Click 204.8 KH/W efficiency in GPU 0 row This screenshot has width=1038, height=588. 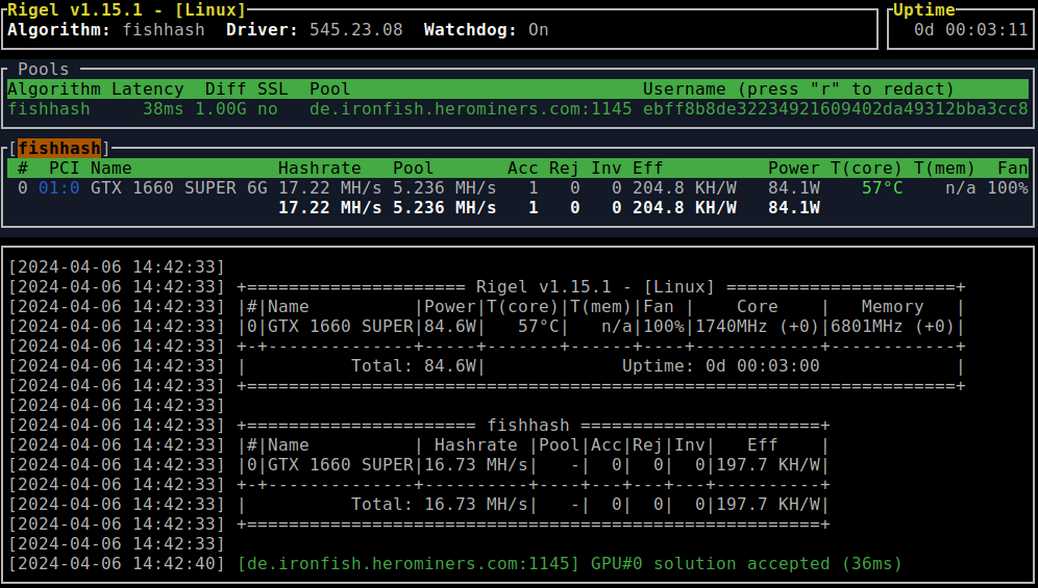click(x=684, y=188)
